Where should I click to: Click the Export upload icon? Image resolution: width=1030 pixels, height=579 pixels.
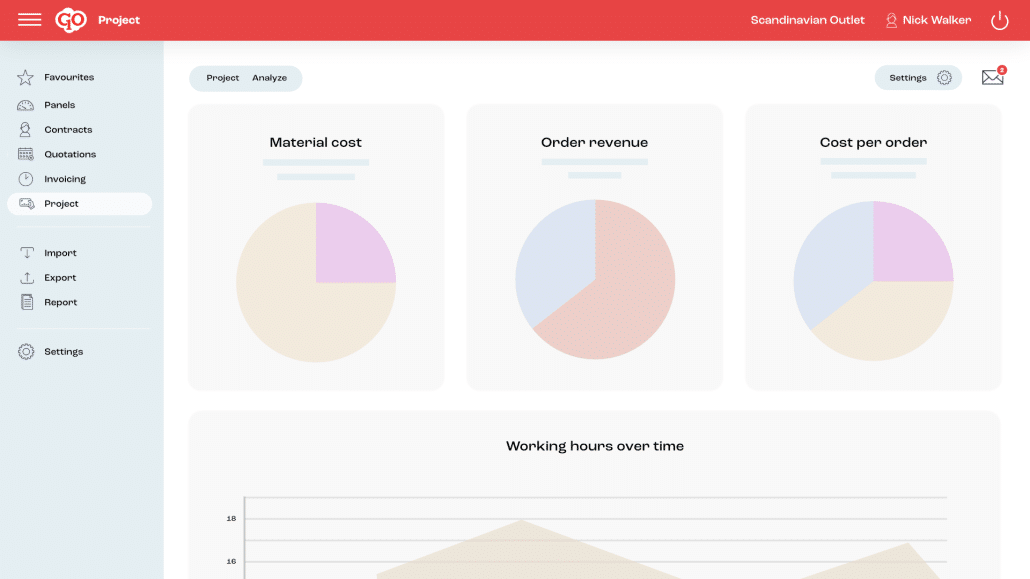point(27,278)
